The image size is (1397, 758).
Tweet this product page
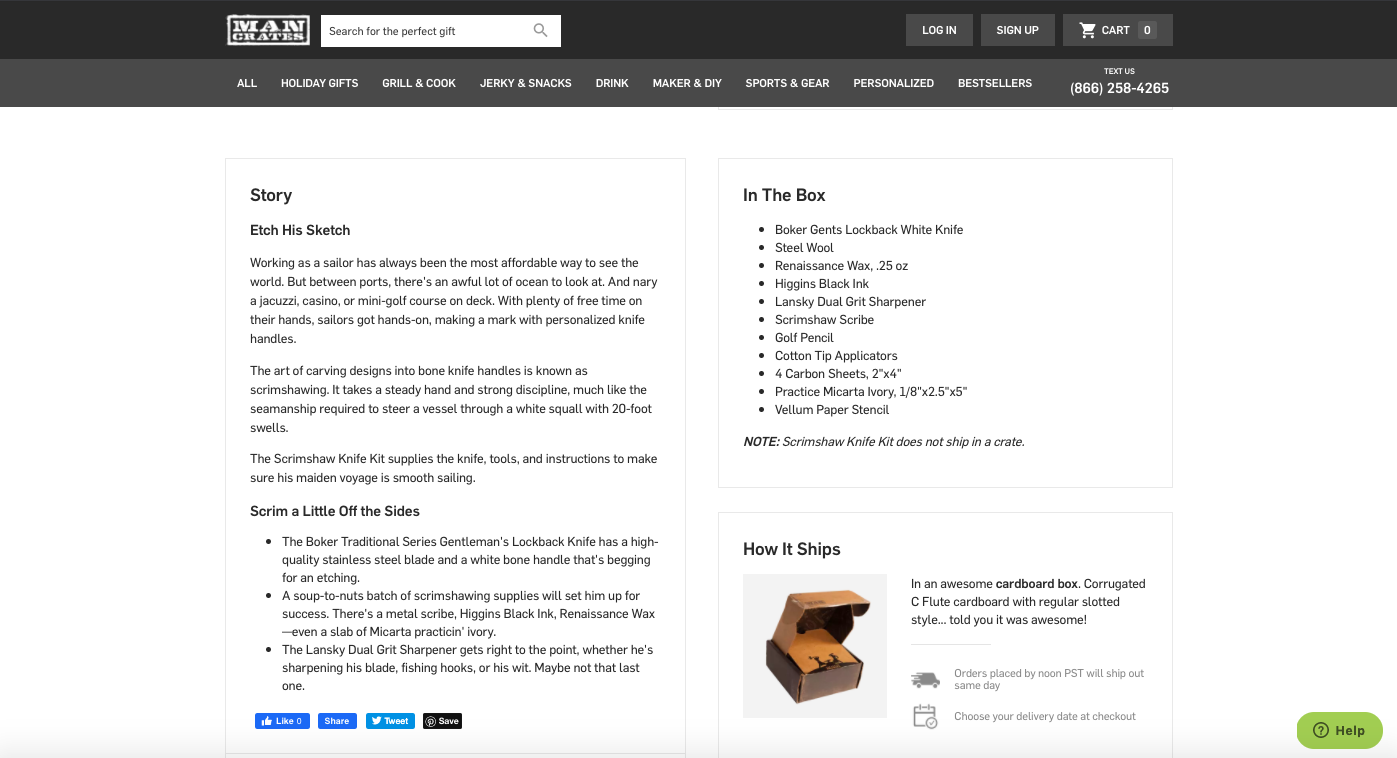[389, 721]
